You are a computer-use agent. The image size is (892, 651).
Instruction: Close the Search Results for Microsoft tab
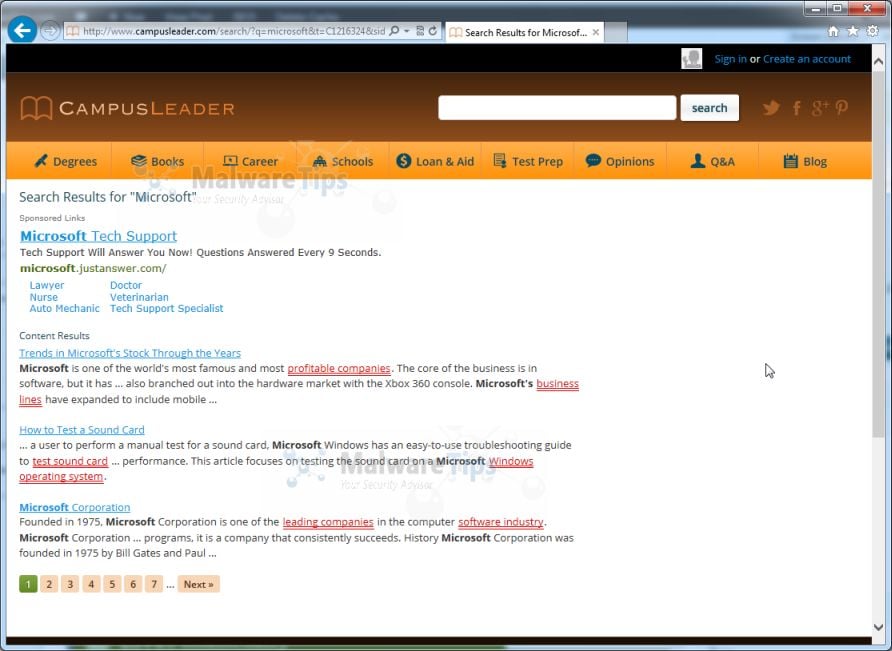[595, 32]
